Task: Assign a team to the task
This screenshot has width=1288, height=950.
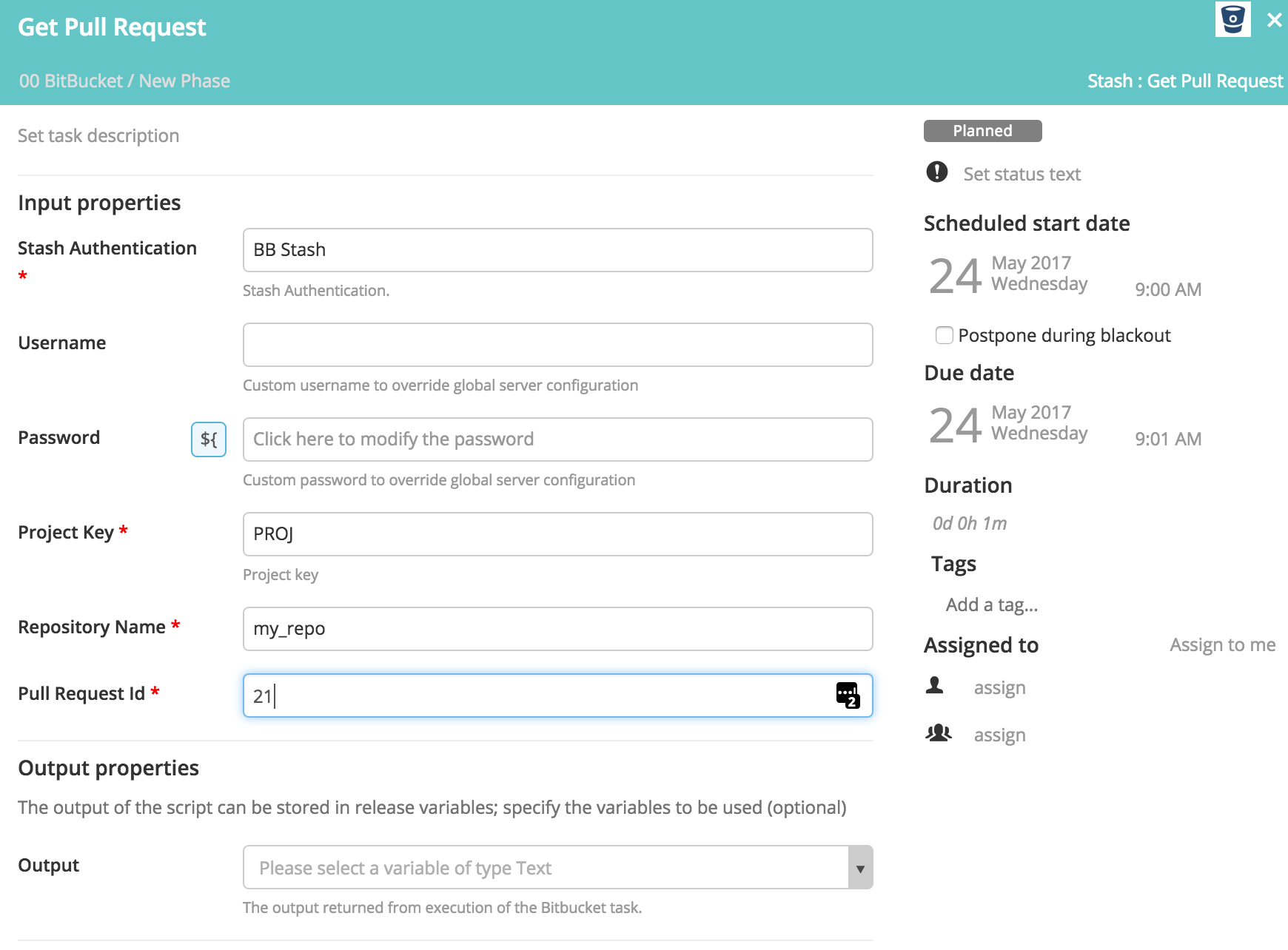Action: pos(1000,735)
